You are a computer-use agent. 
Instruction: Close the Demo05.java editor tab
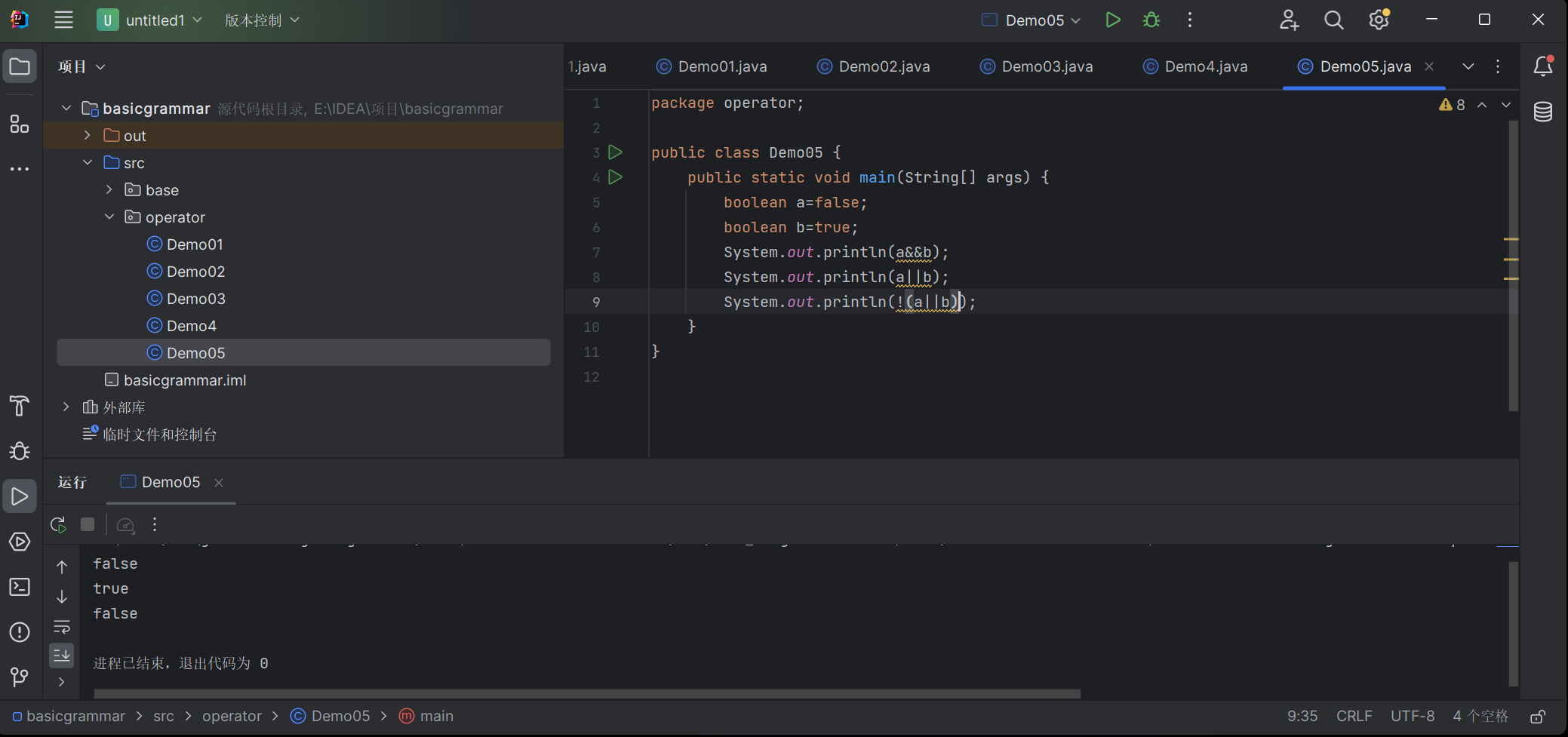1429,66
